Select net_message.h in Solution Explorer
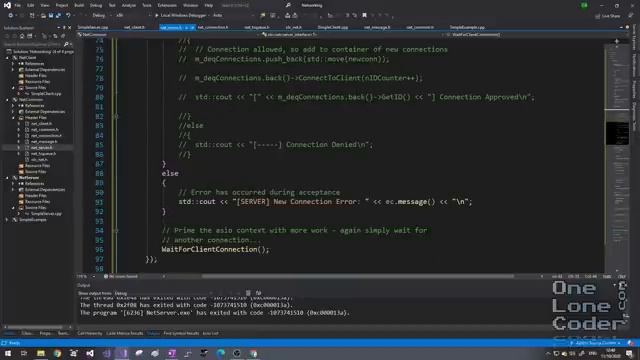 point(44,142)
